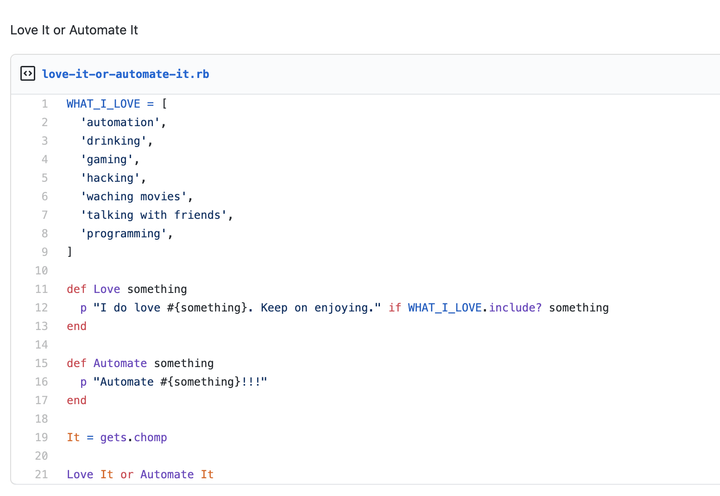Image resolution: width=720 pixels, height=496 pixels.
Task: Click line number 9
Action: pos(44,252)
